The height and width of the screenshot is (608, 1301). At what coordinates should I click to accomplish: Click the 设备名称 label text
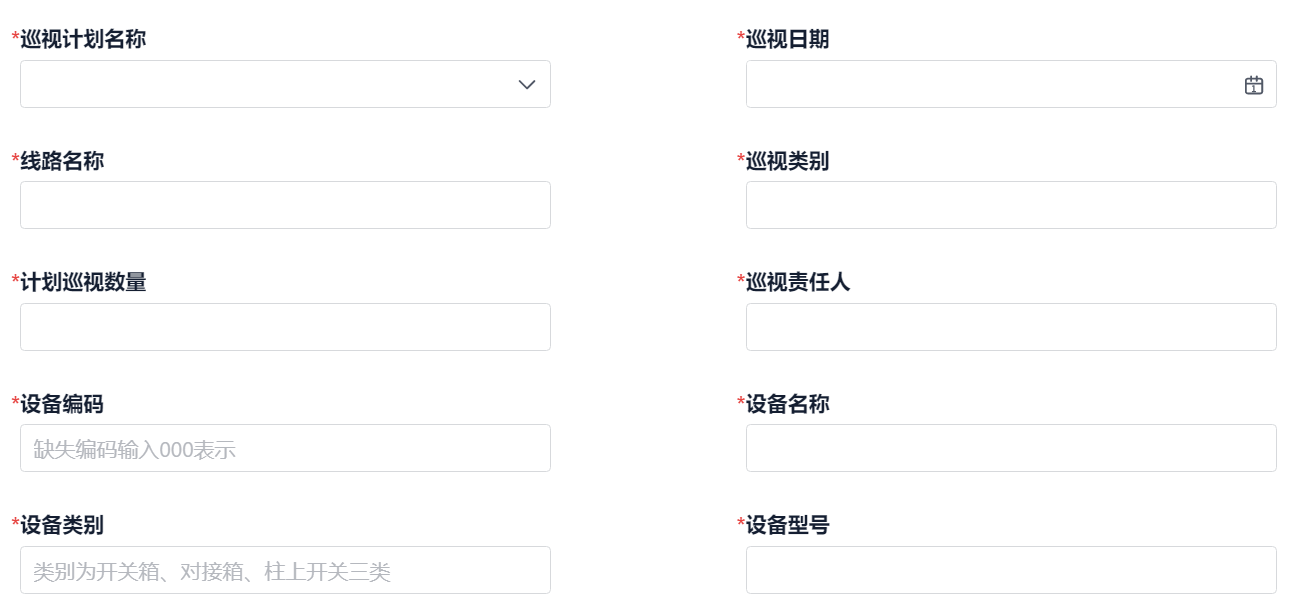(788, 404)
